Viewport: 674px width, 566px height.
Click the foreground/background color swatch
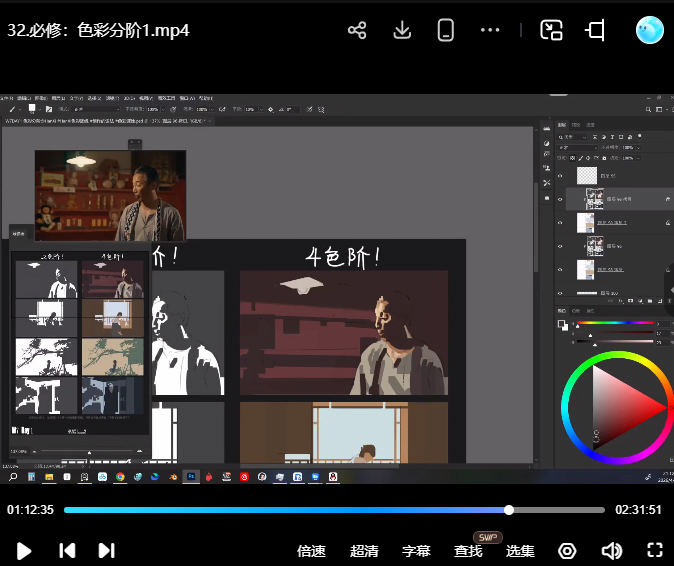coord(563,325)
